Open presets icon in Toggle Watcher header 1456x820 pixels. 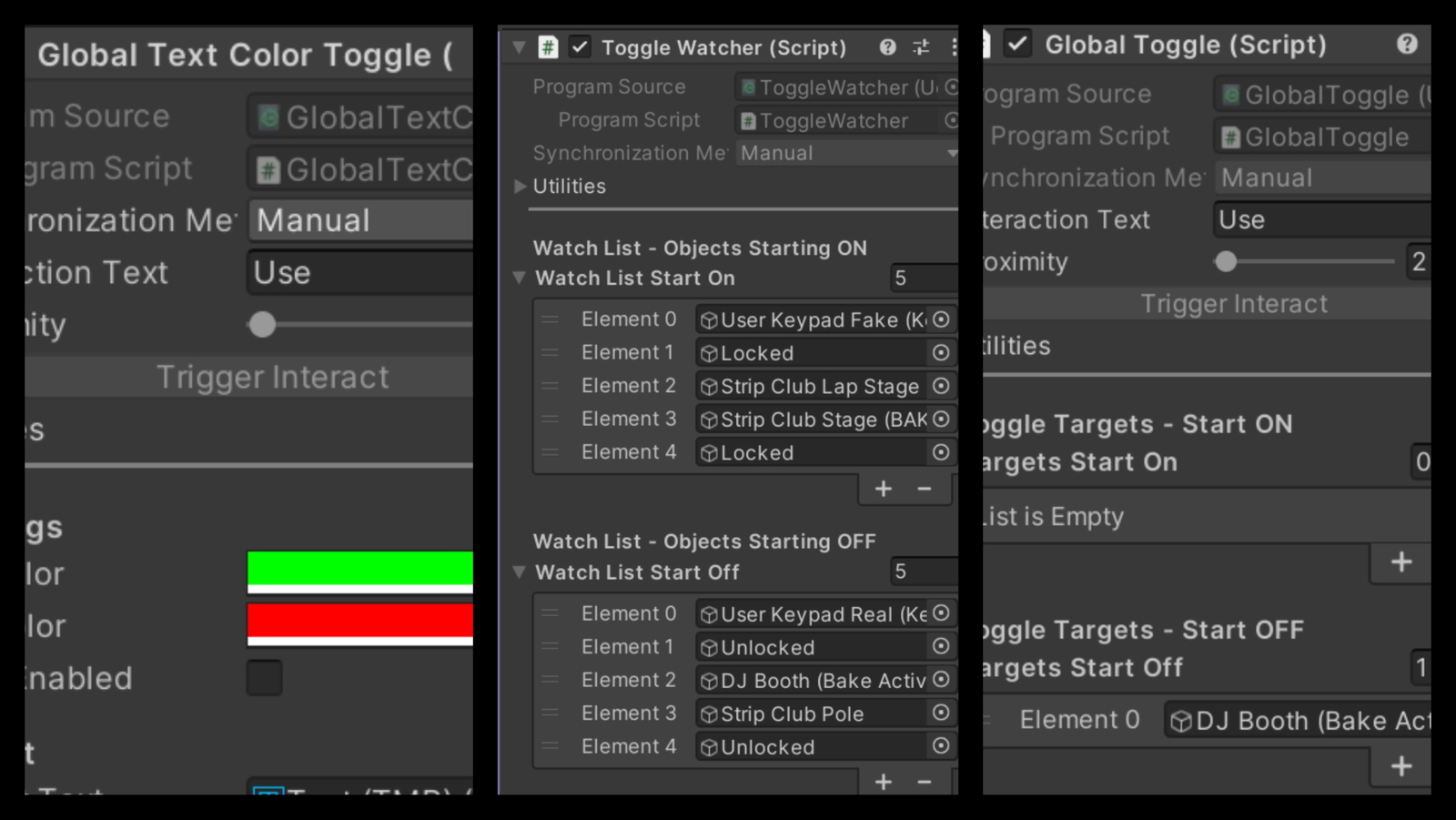tap(921, 47)
